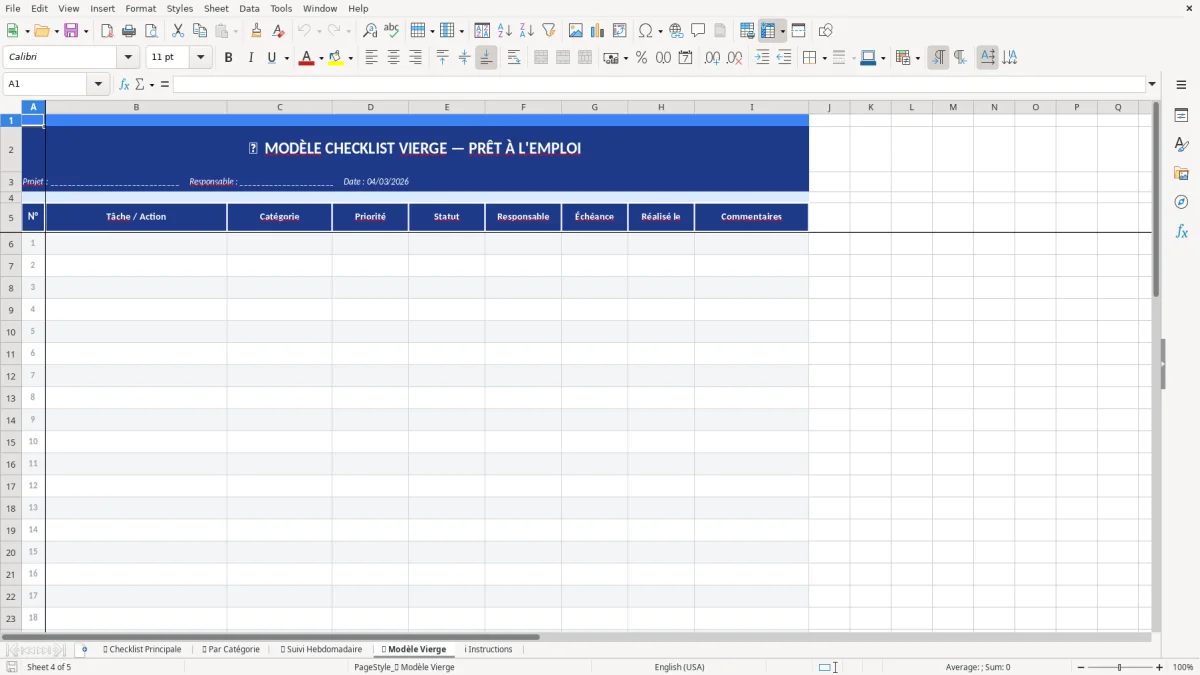Toggle Left-To-Right text direction

[938, 58]
